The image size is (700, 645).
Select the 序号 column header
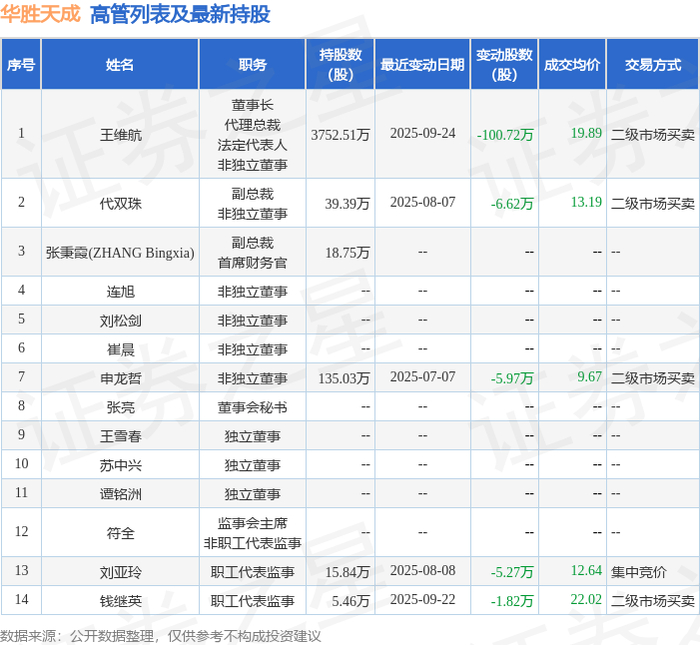click(x=21, y=65)
